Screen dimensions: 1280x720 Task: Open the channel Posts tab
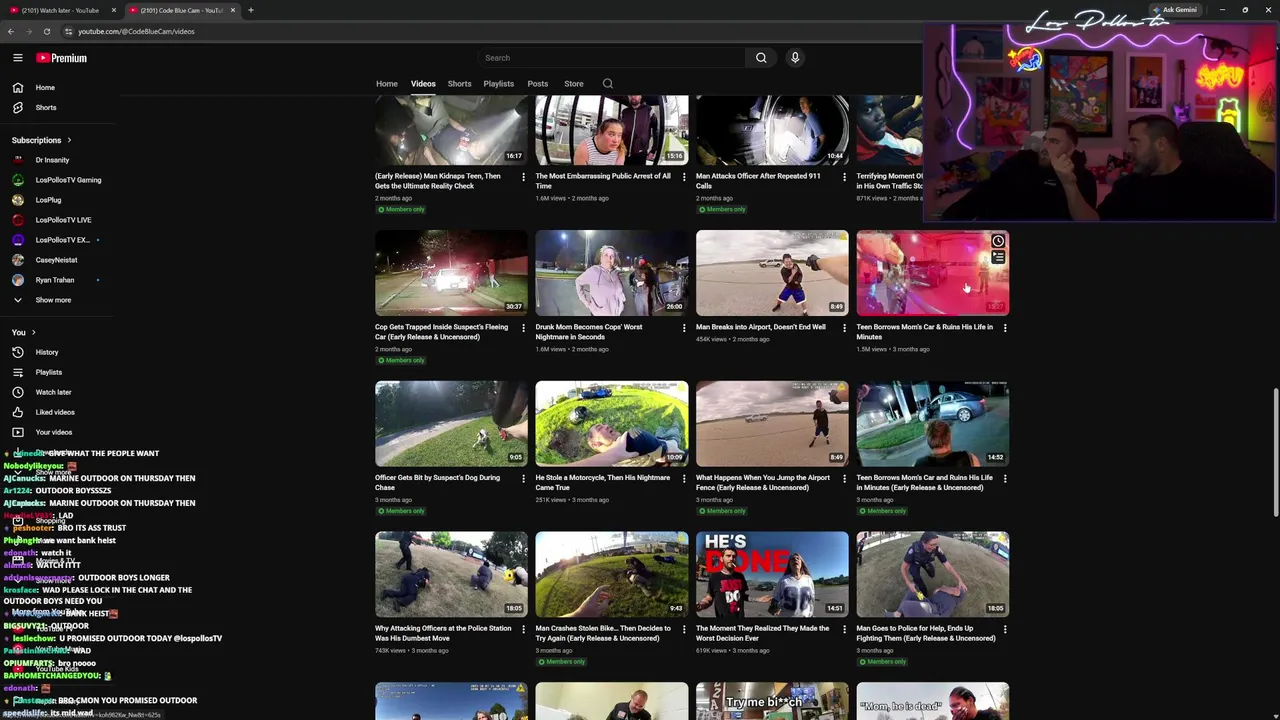[x=538, y=84]
